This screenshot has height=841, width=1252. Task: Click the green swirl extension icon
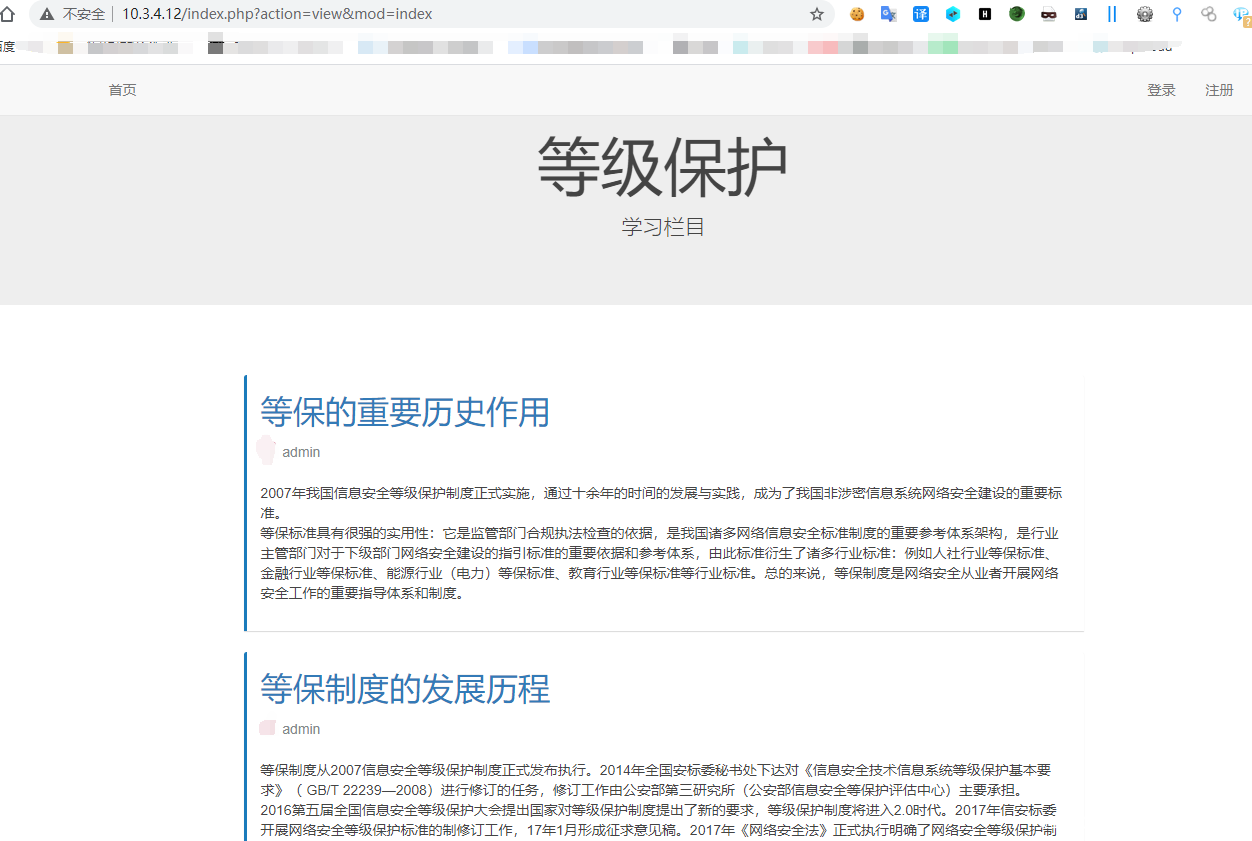tap(1017, 14)
